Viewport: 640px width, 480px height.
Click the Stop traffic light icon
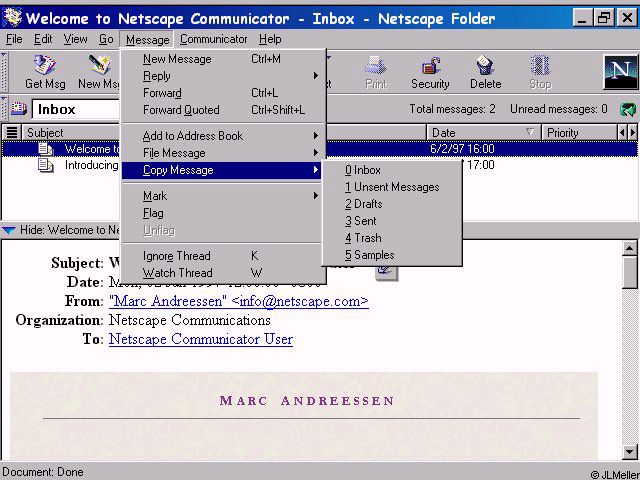540,65
